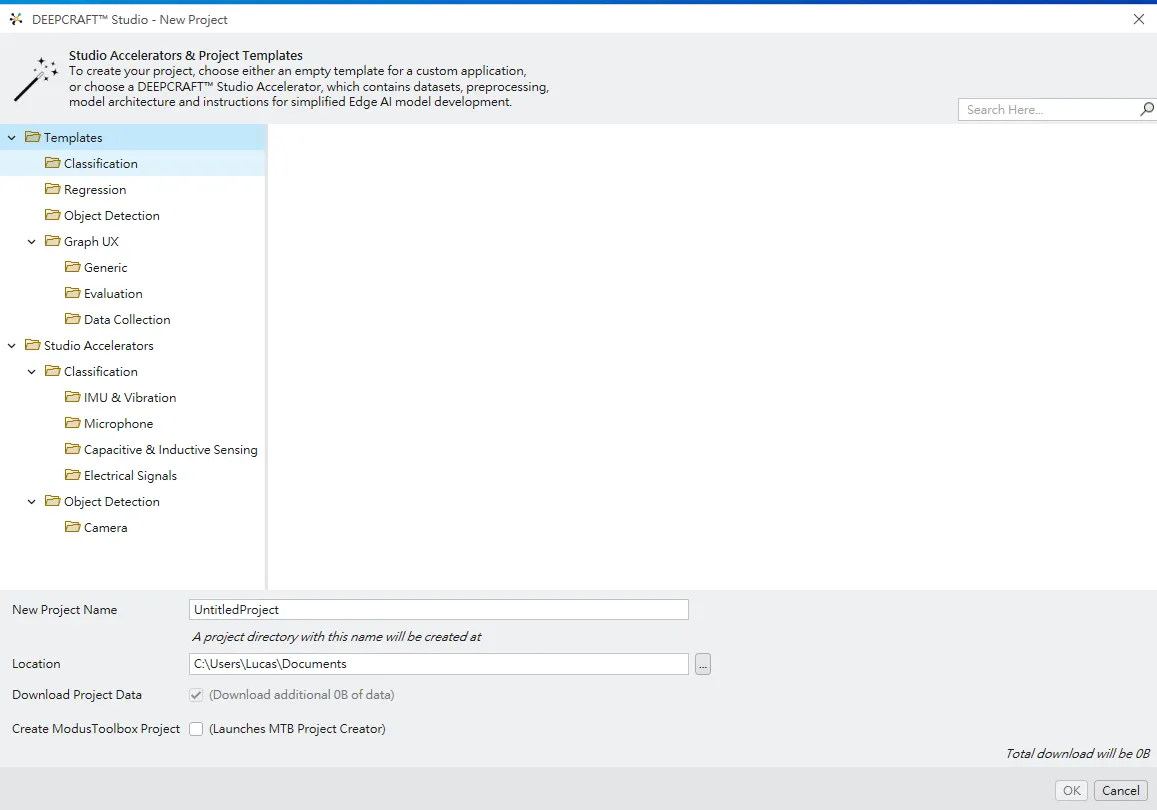The image size is (1157, 810).
Task: Collapse Object Detection under Studio Accelerators
Action: click(x=32, y=502)
